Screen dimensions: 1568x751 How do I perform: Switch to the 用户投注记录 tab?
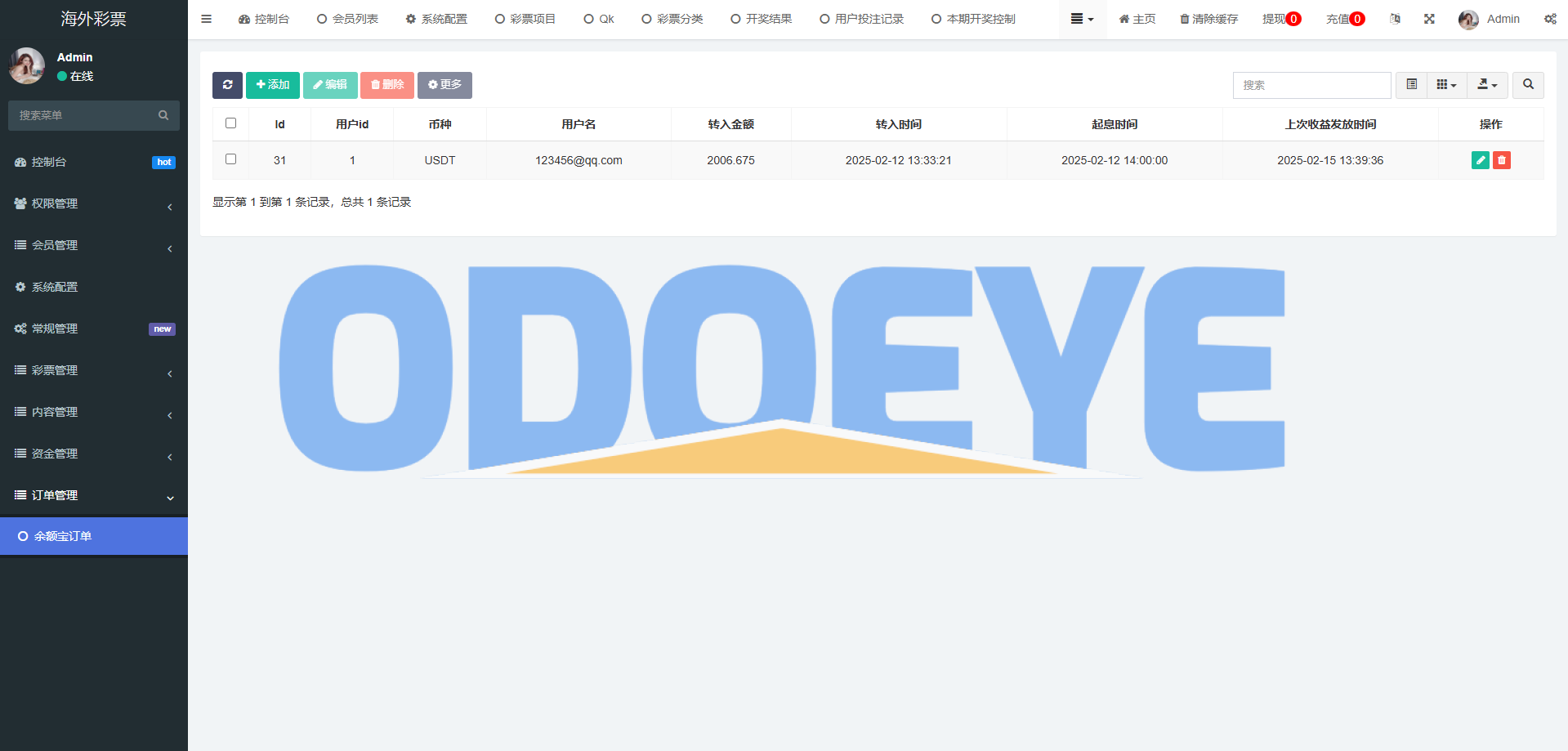[862, 19]
